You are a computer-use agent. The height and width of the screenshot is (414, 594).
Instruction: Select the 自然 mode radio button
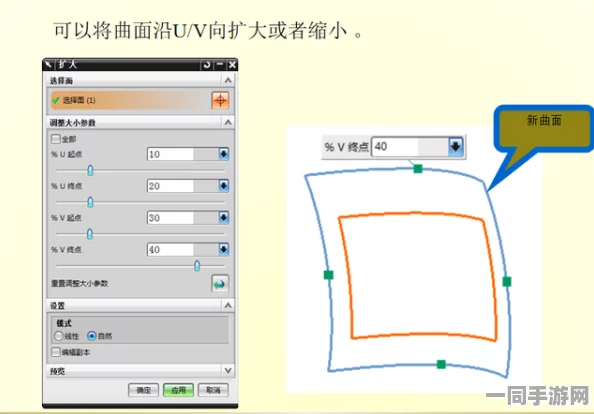[92, 336]
